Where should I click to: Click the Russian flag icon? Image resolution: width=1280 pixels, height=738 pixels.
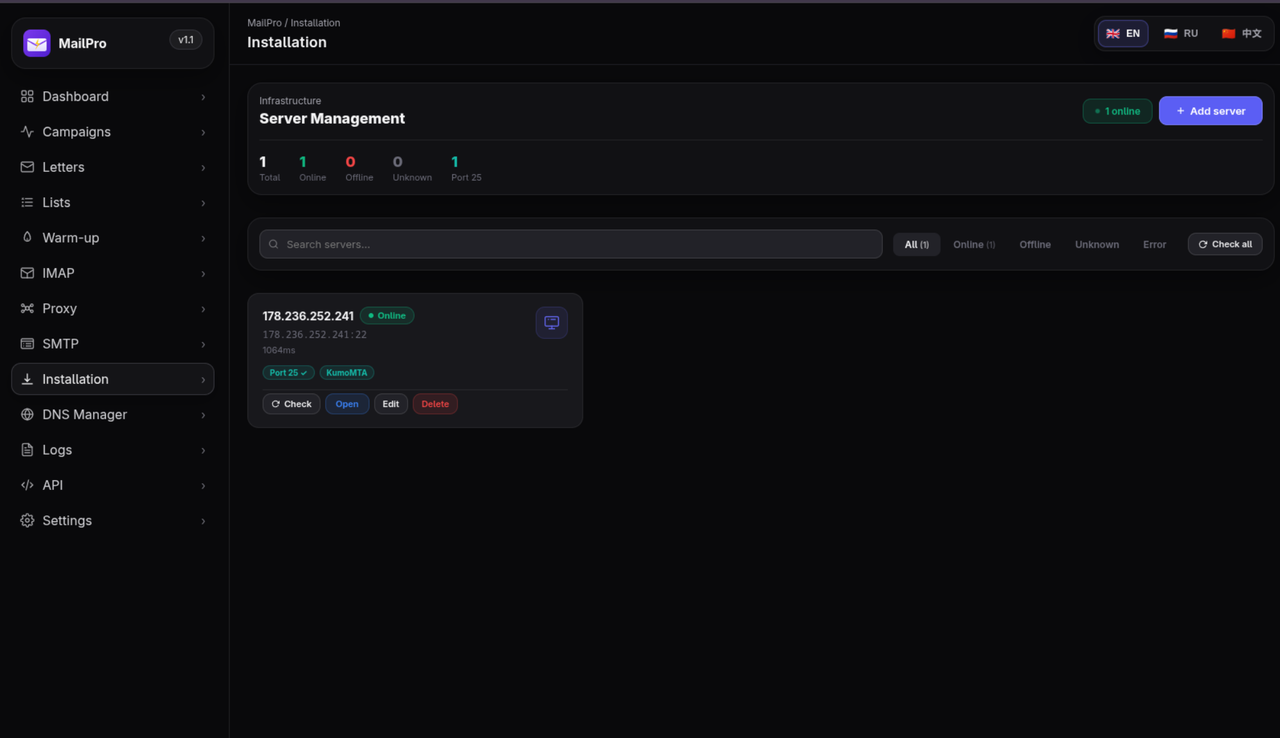click(1170, 33)
